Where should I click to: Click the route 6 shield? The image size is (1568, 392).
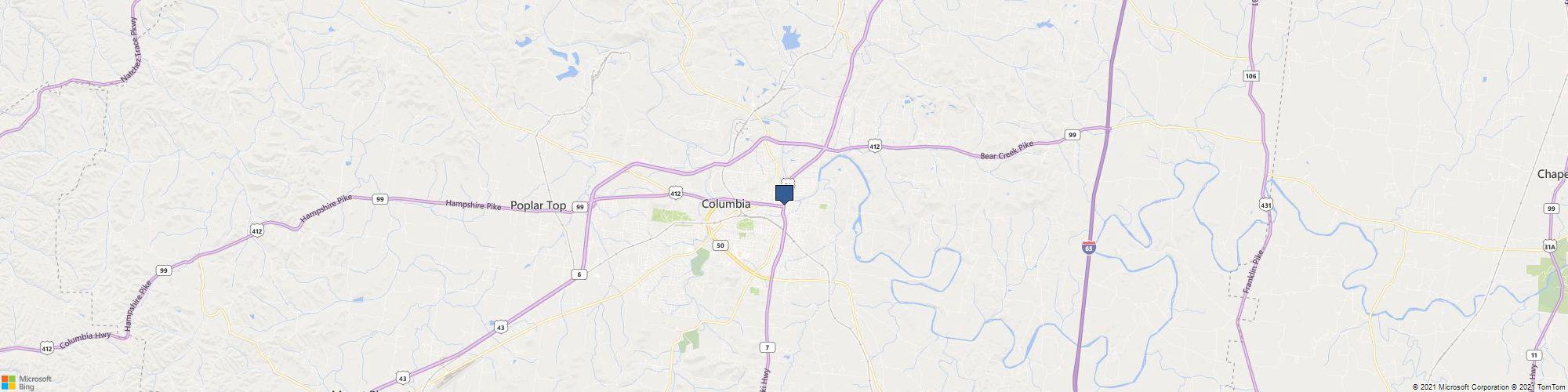[x=579, y=274]
